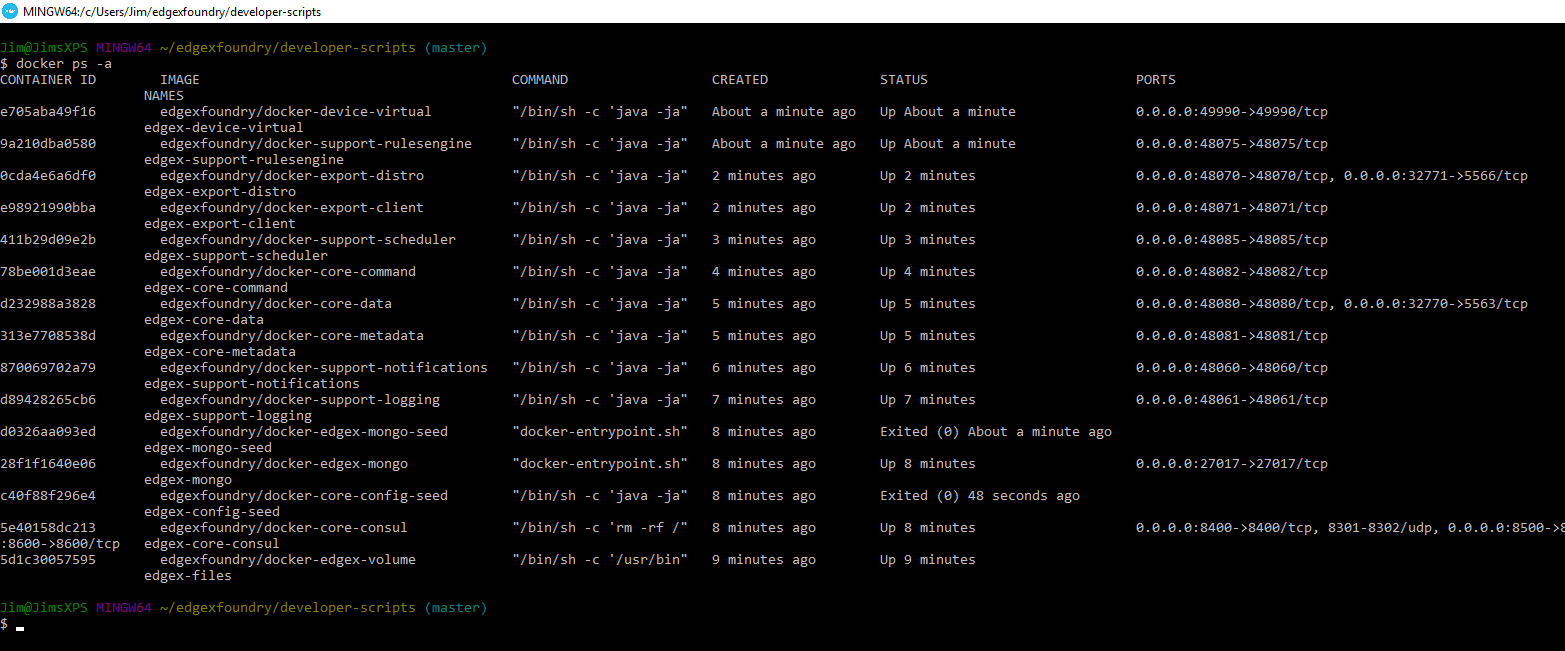Viewport: 1565px width, 651px height.
Task: Click the CONTAINER ID column header
Action: (48, 80)
